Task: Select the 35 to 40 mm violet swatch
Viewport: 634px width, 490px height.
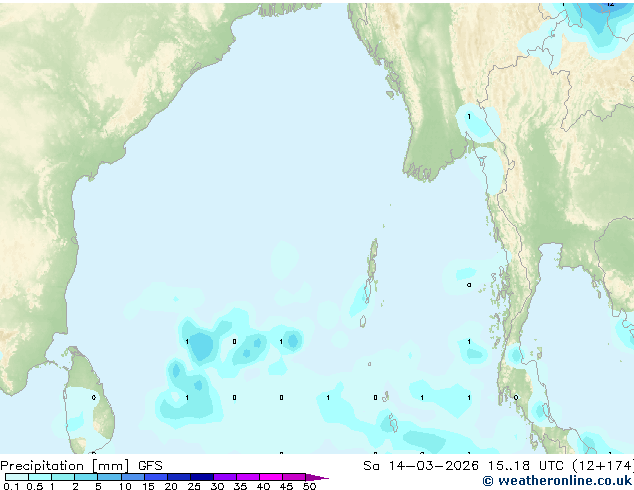Action: (247, 477)
